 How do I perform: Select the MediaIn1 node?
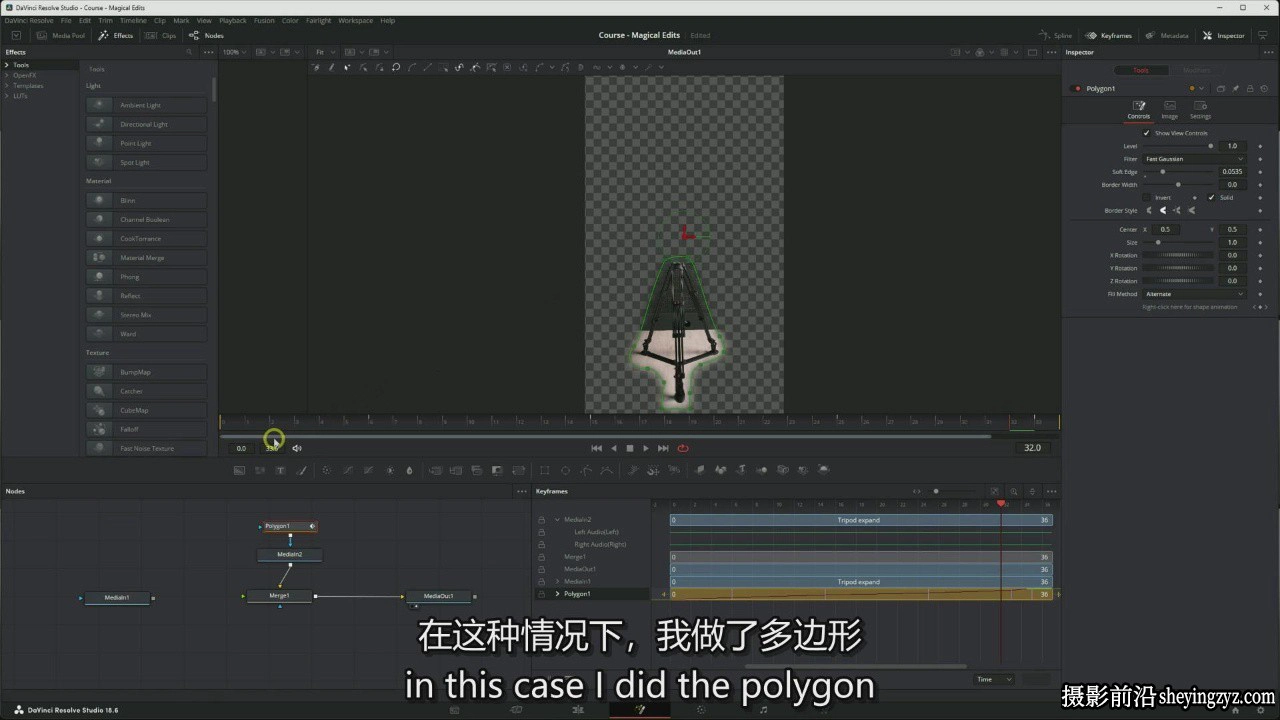point(117,598)
